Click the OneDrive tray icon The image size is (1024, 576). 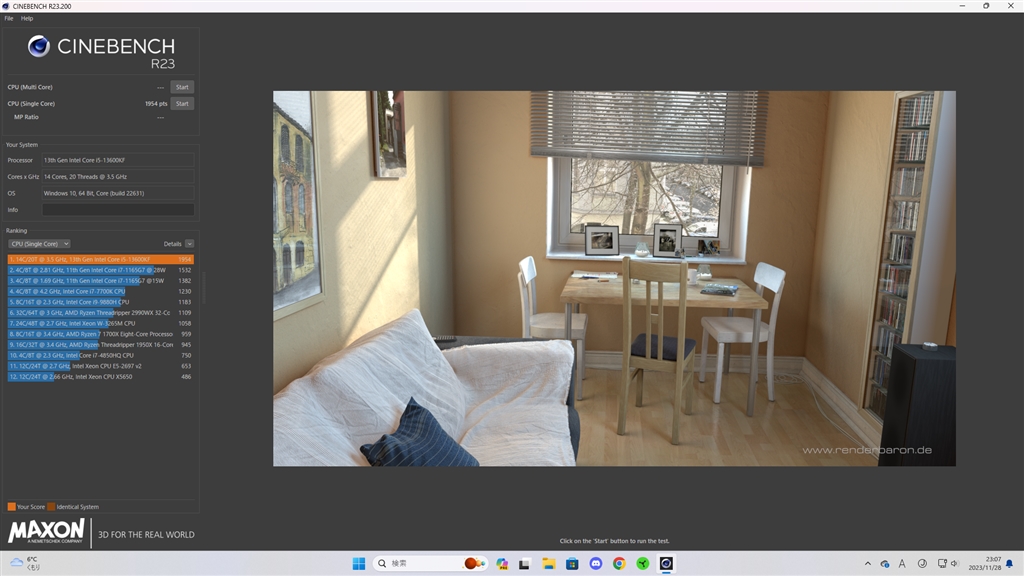click(885, 564)
